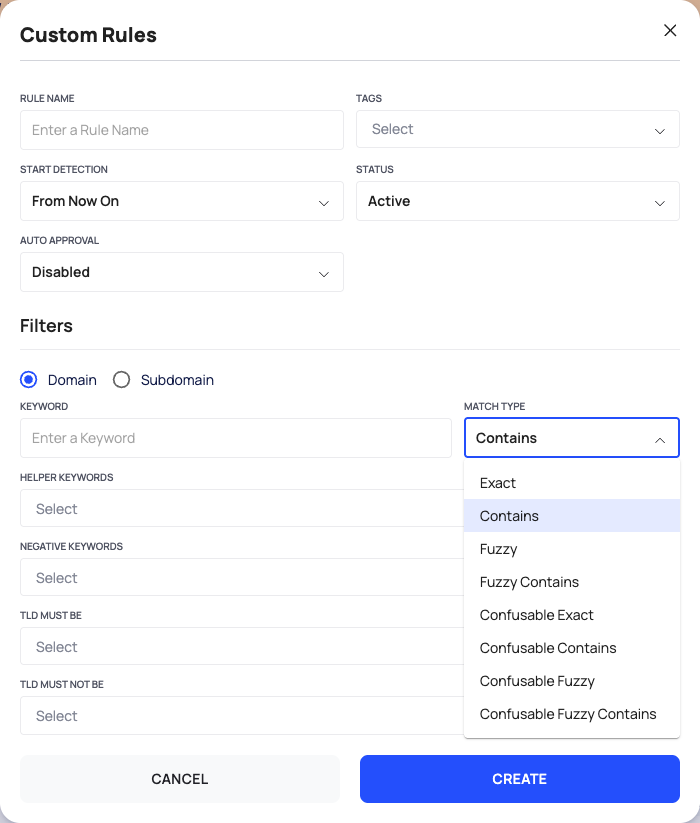Open the Helper Keywords select field
Image resolution: width=700 pixels, height=823 pixels.
(x=242, y=508)
